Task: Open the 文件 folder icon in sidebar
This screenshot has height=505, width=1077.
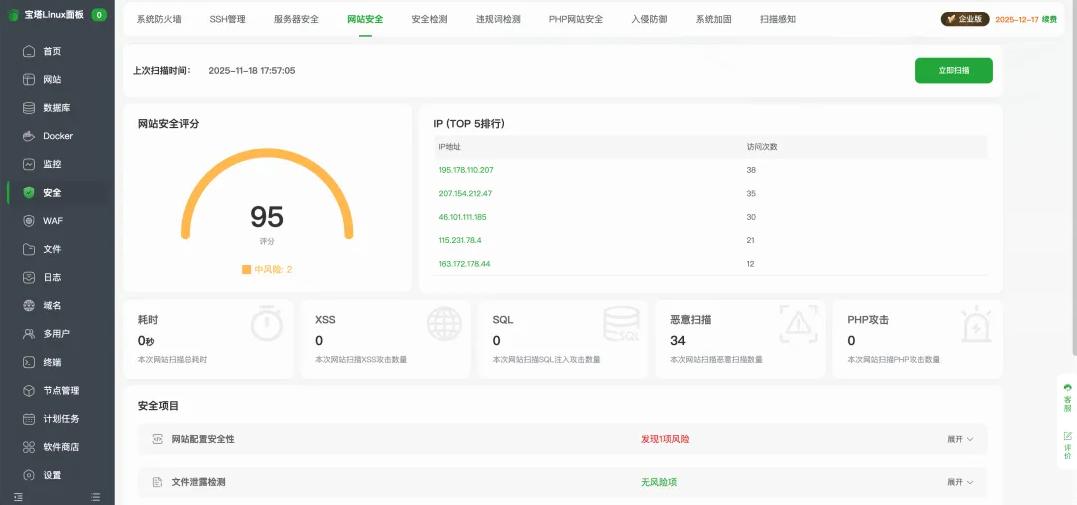Action: click(29, 249)
